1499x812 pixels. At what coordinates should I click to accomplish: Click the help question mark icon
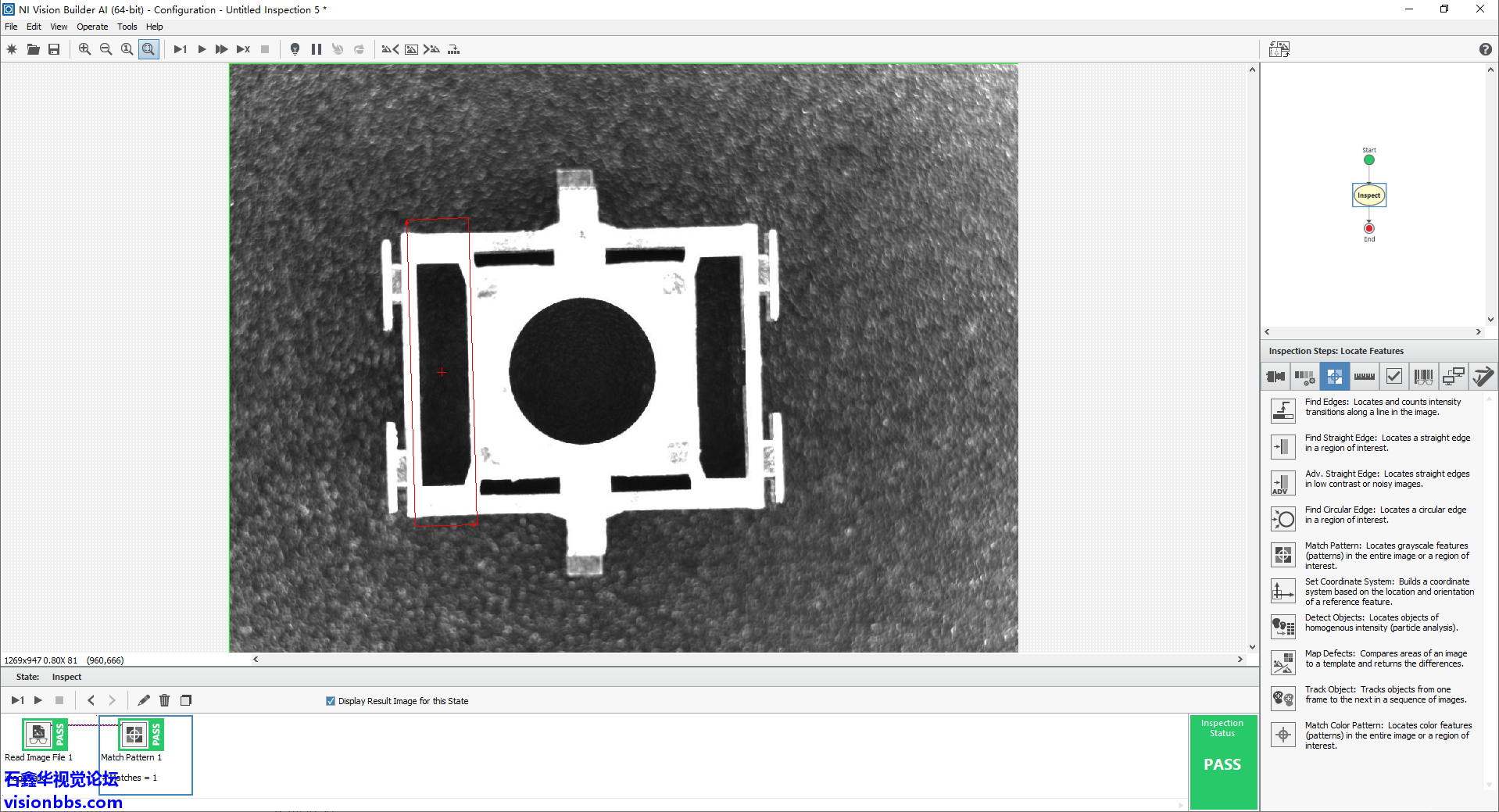pos(1485,49)
